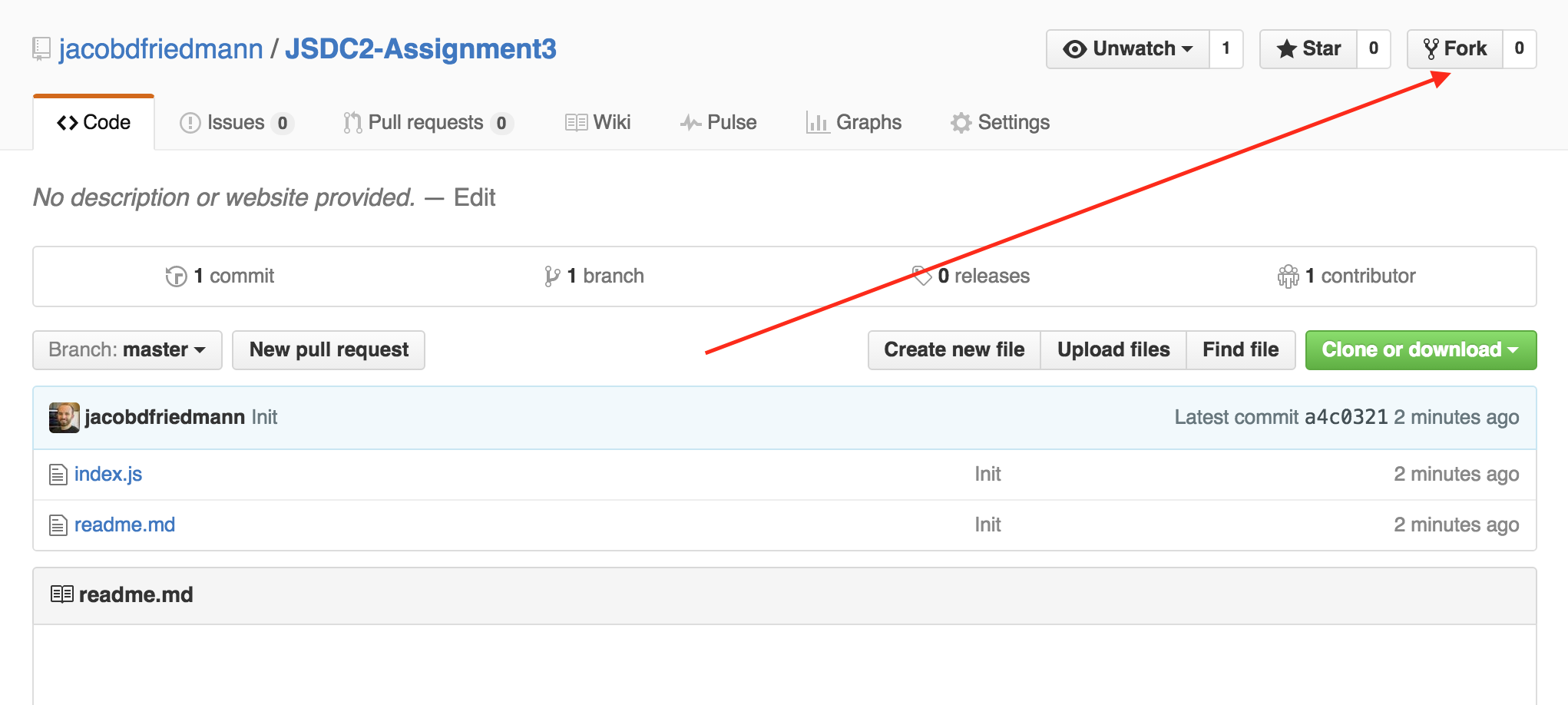This screenshot has height=705, width=1568.
Task: Click '2 minutes ago' in readme.md row
Action: click(1457, 525)
